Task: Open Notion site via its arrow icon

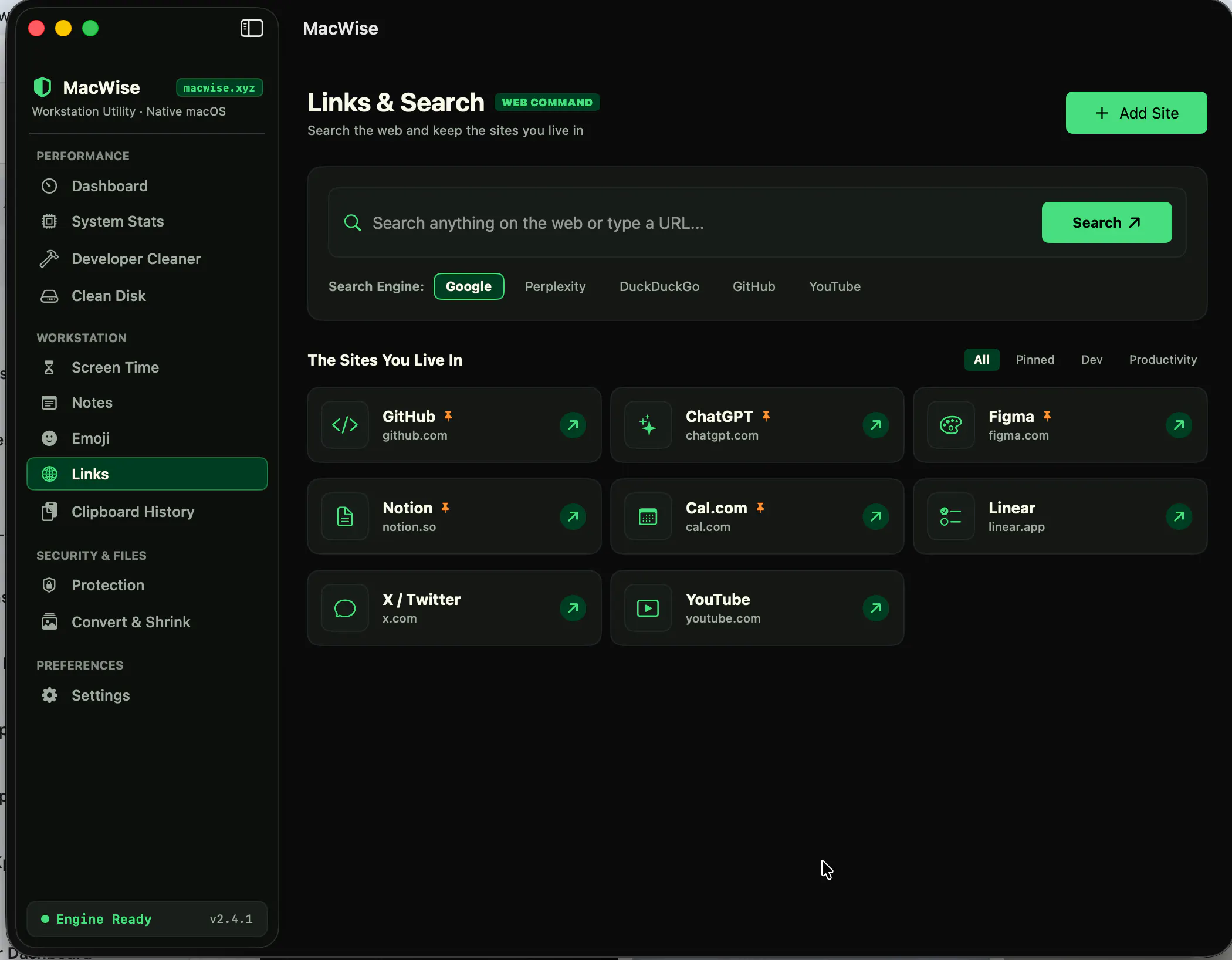Action: click(x=573, y=516)
